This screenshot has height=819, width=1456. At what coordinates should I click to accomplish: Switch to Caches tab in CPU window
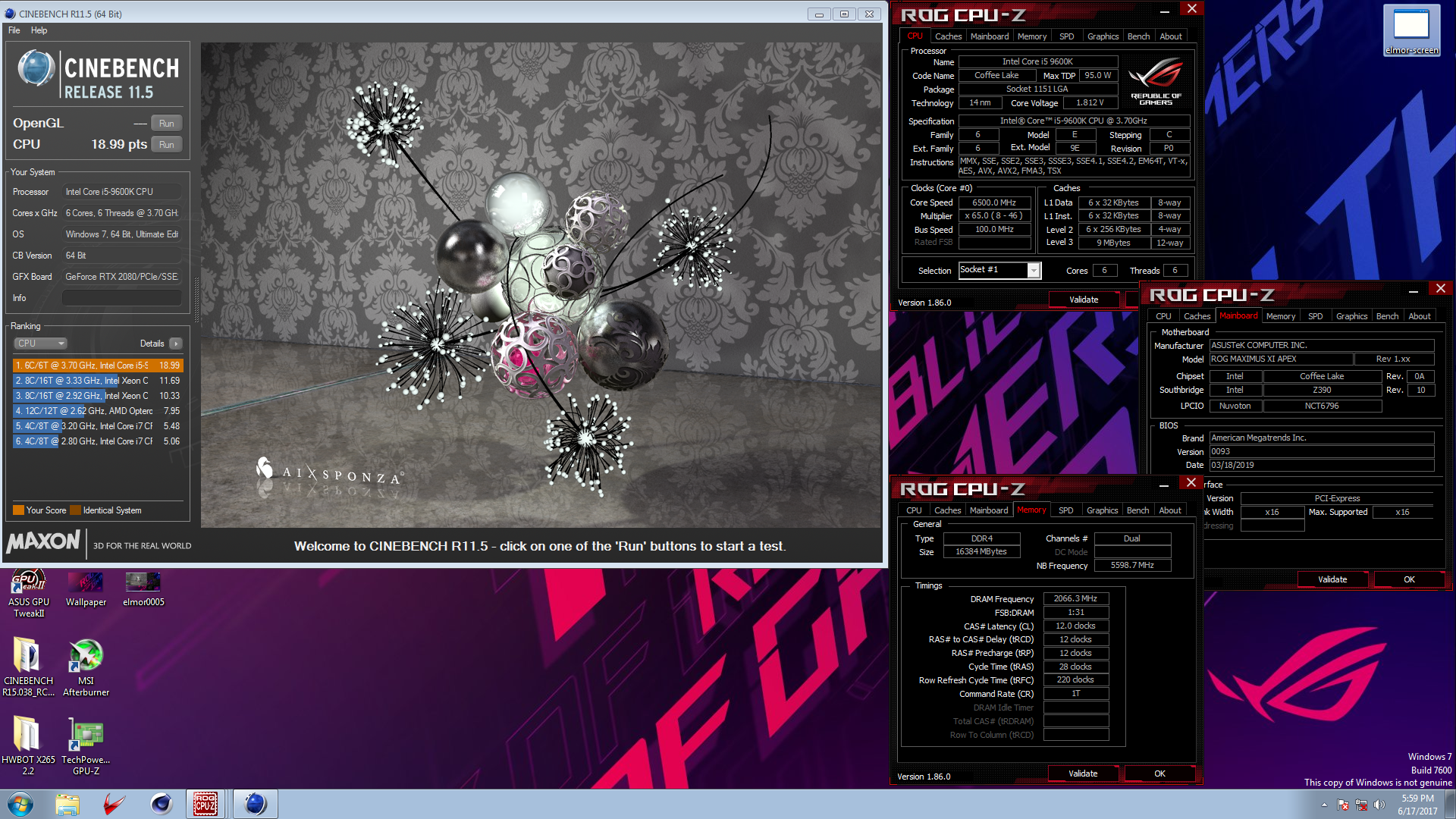pyautogui.click(x=948, y=36)
